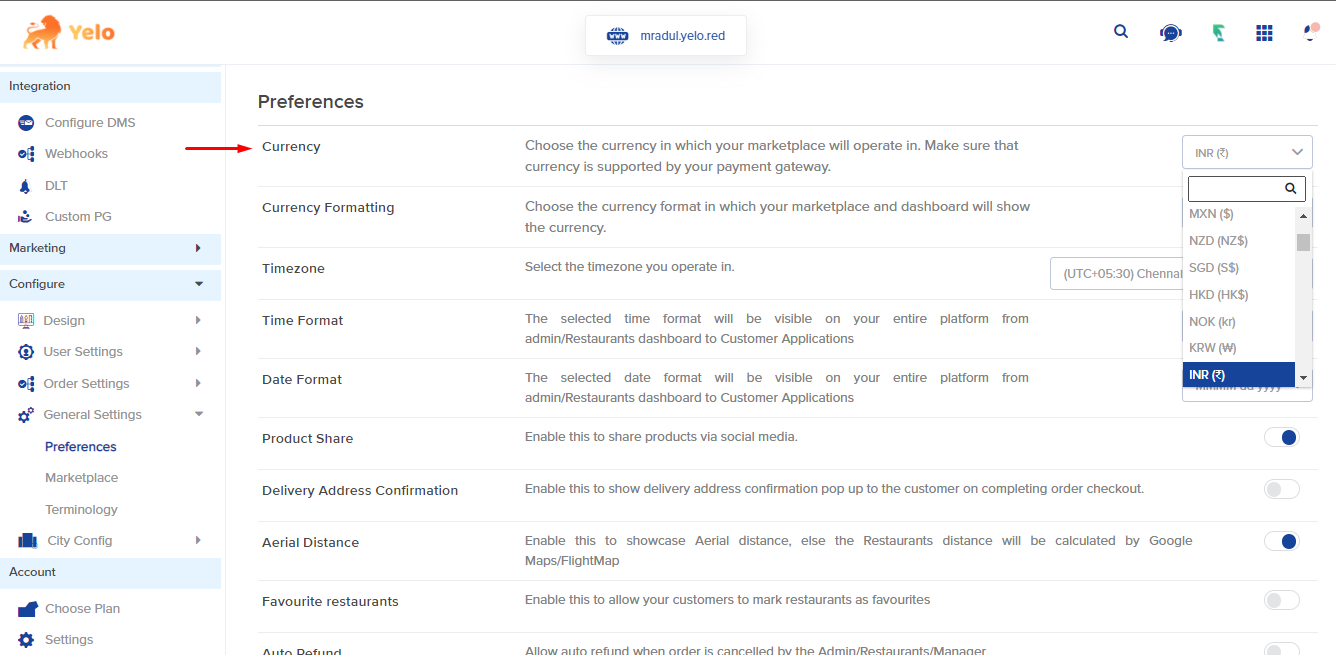The width and height of the screenshot is (1336, 655).
Task: Open the DLT page
Action: [56, 186]
